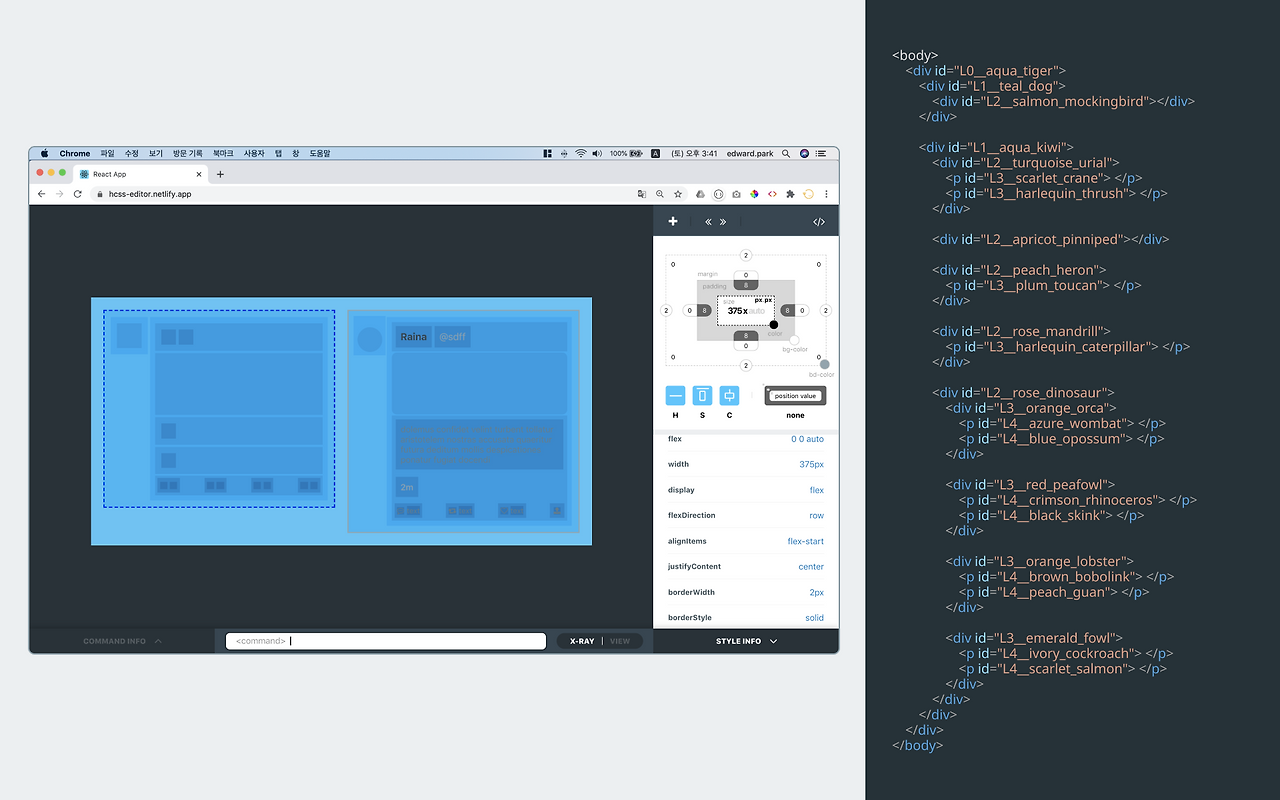Click the black color swatch
Screen dimensions: 1280x800
click(x=774, y=324)
